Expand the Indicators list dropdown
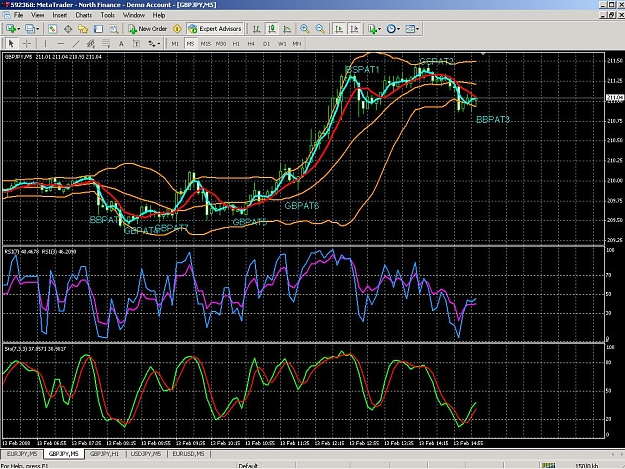This screenshot has width=625, height=469. click(x=379, y=29)
